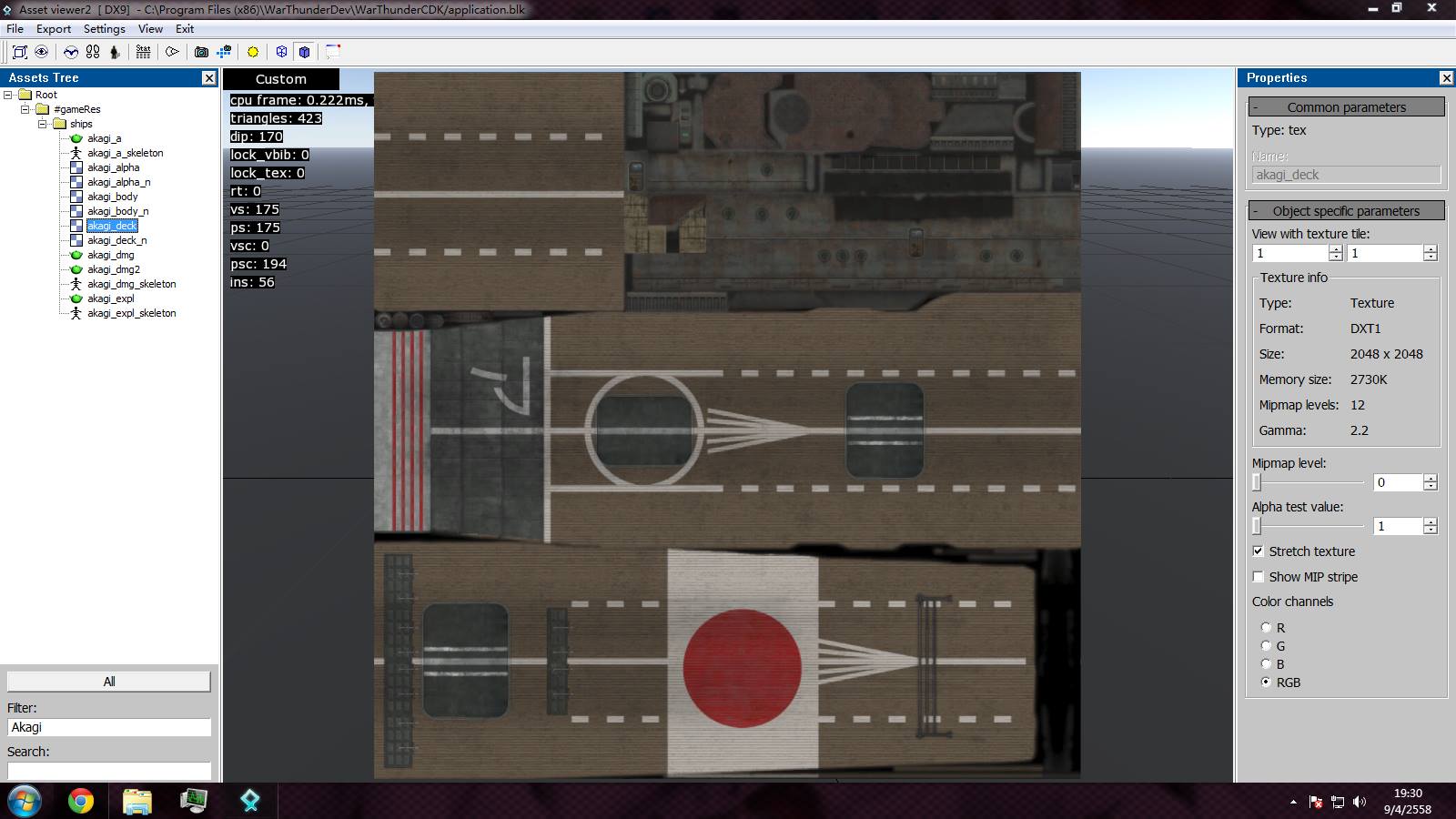
Task: Click the skeleton icon beside akagi_expl_skeleton
Action: pos(76,313)
